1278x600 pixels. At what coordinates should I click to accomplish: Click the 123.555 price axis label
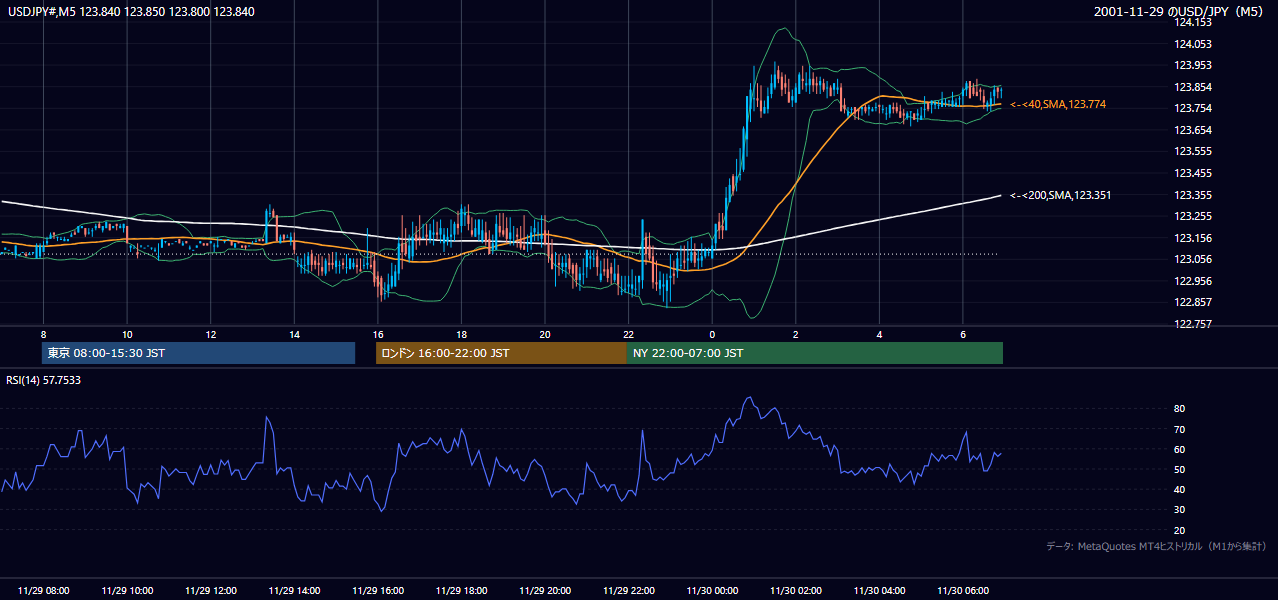tap(1193, 151)
